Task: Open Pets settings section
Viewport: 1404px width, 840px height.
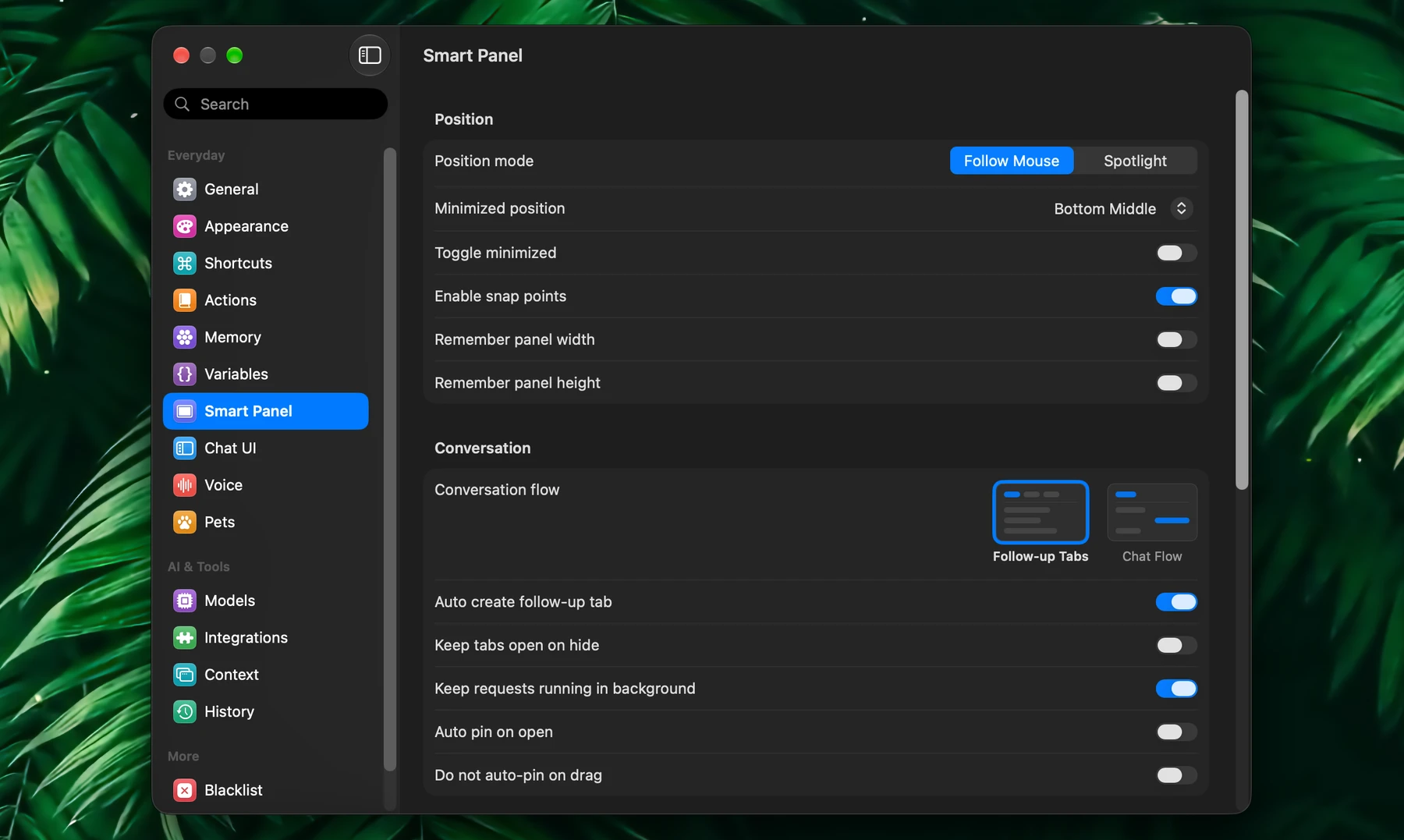Action: tap(265, 522)
